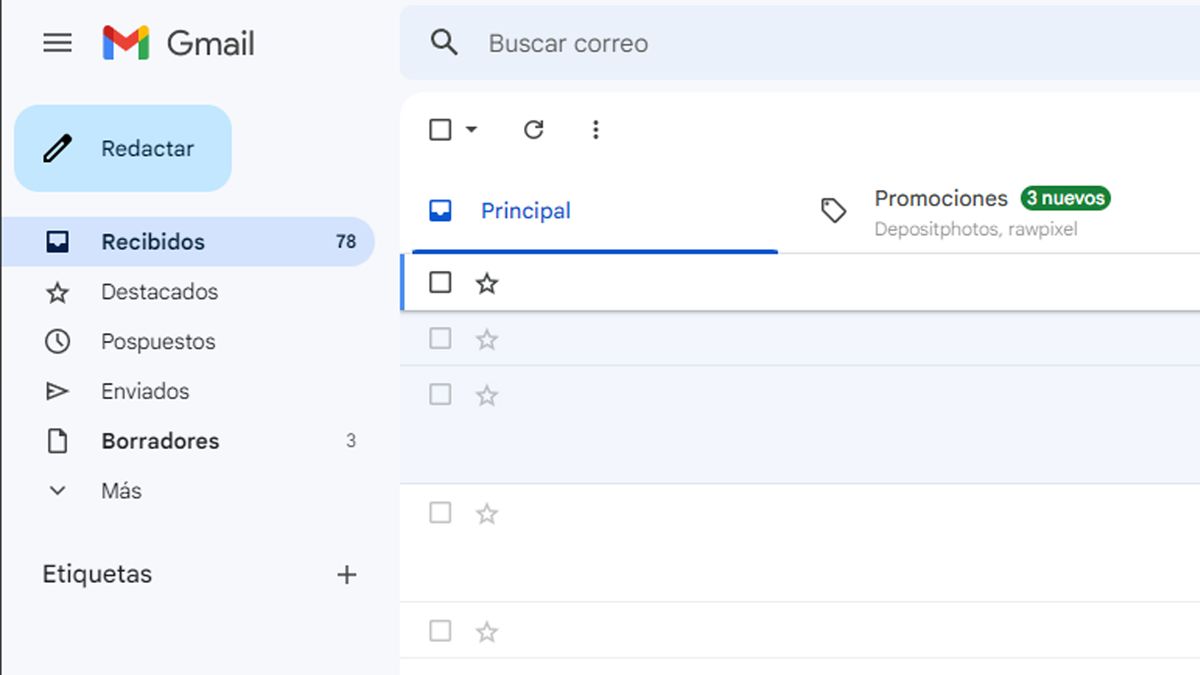Open the hamburger navigation menu

(x=57, y=42)
